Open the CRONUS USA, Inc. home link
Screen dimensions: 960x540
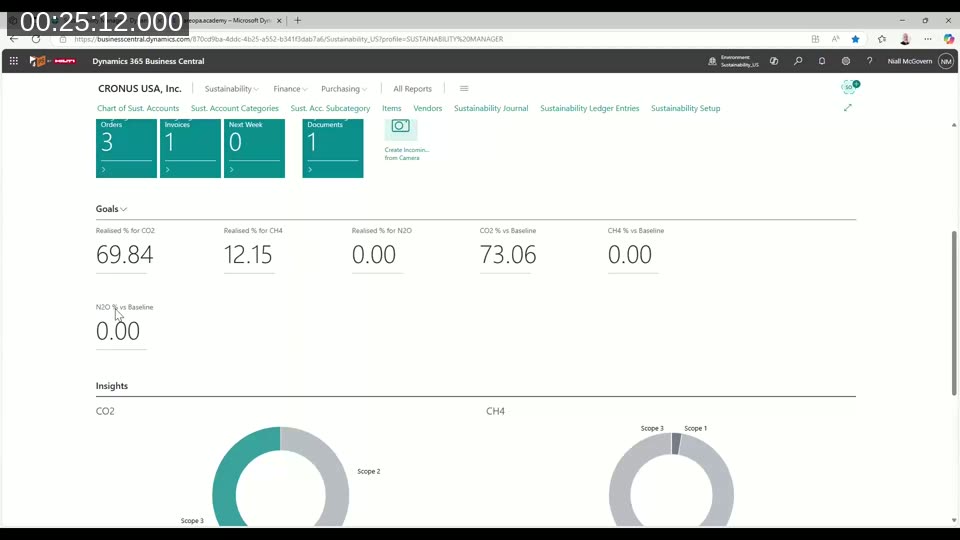140,89
